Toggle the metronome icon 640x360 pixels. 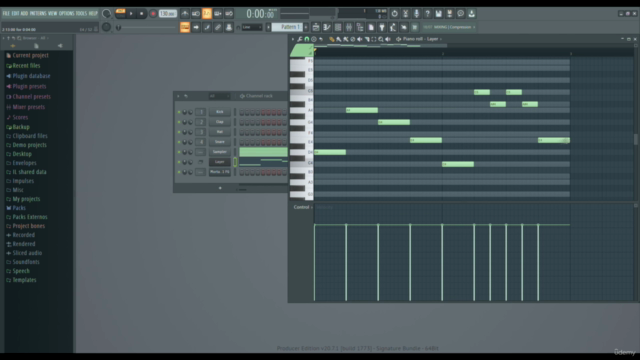click(185, 13)
